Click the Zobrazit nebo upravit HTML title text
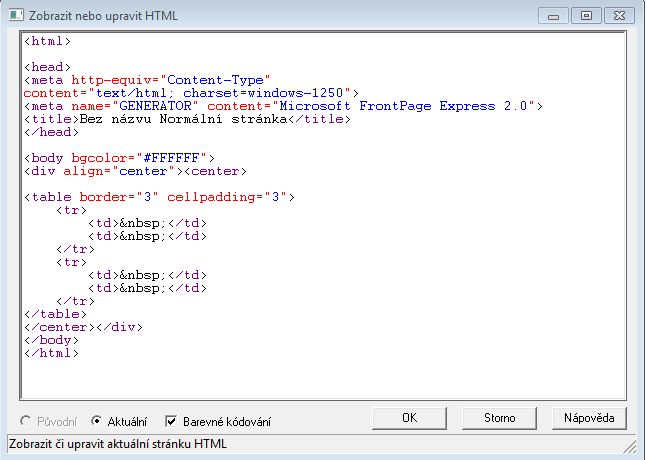This screenshot has height=460, width=646. (103, 16)
